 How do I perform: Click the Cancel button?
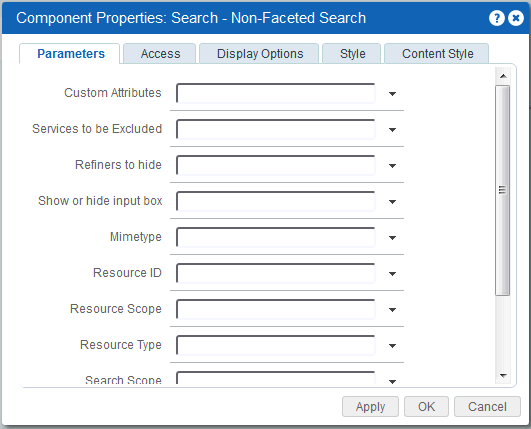[487, 406]
